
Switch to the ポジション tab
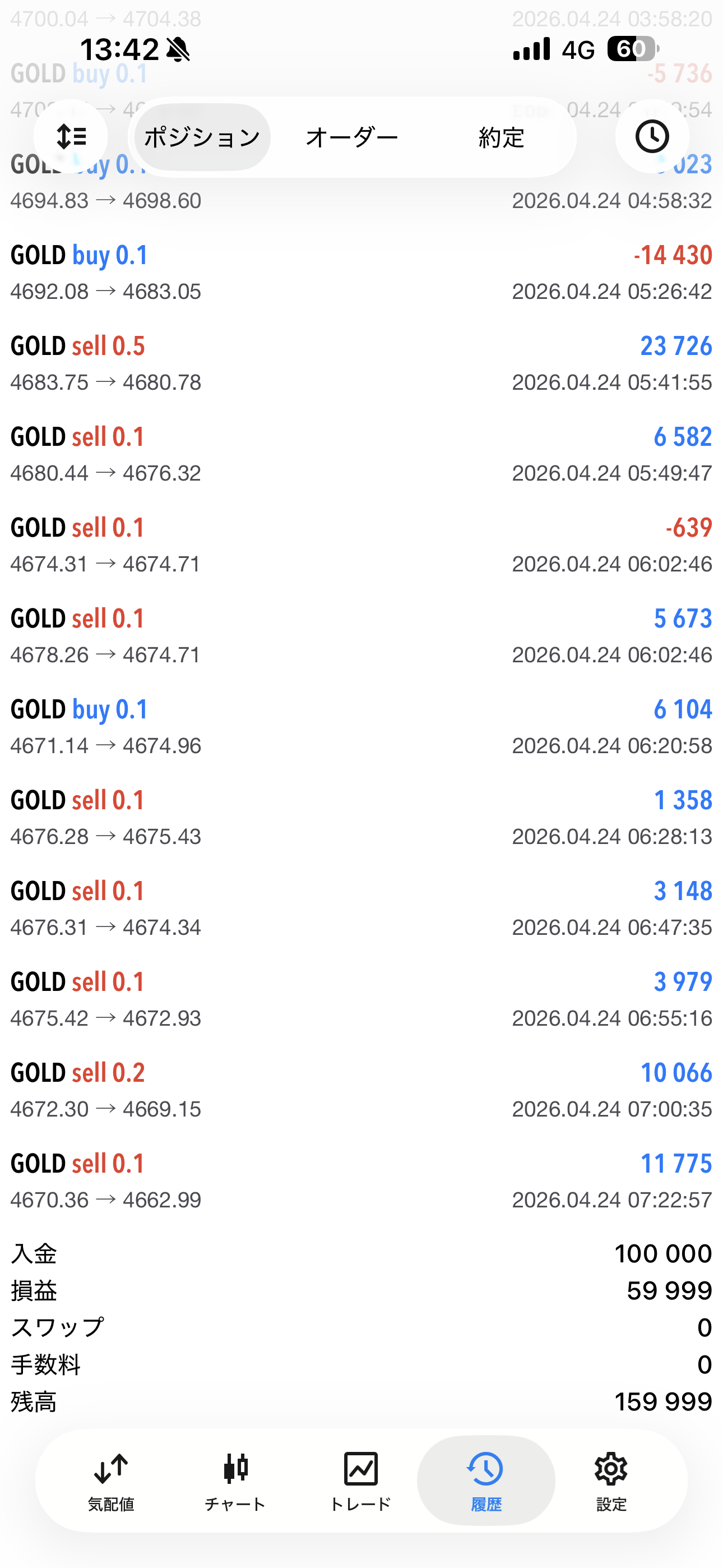(202, 137)
